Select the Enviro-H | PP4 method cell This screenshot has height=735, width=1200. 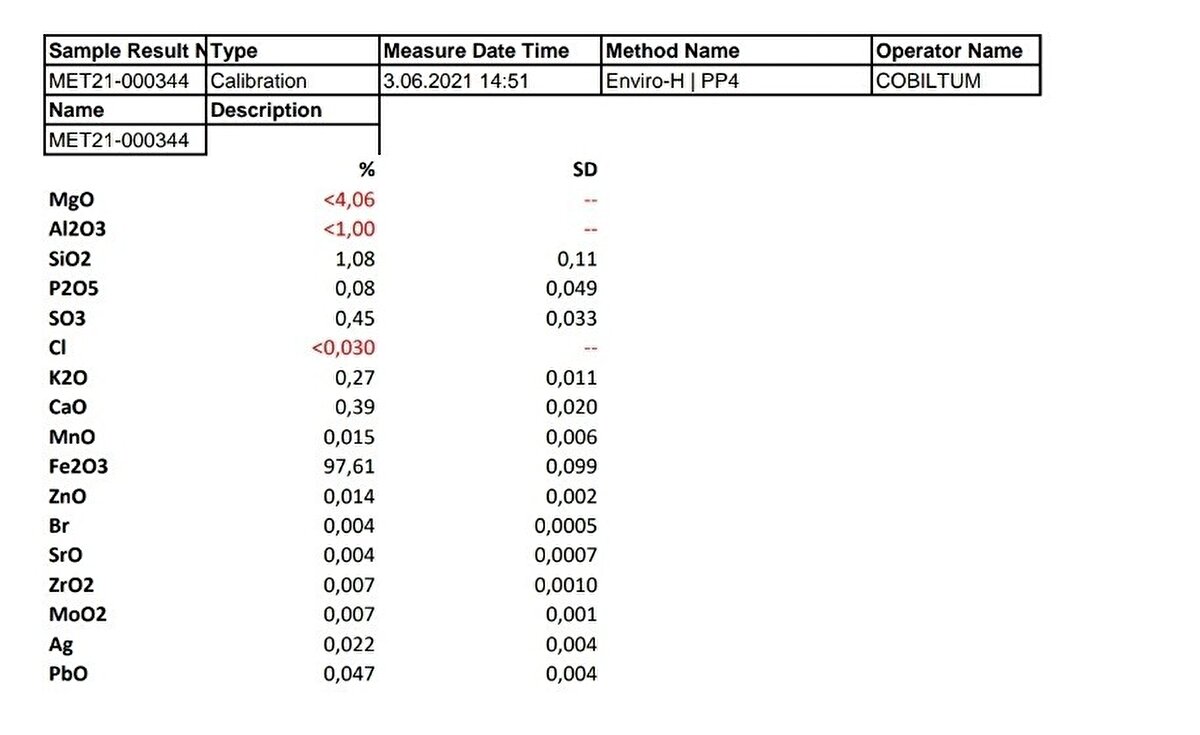click(736, 81)
